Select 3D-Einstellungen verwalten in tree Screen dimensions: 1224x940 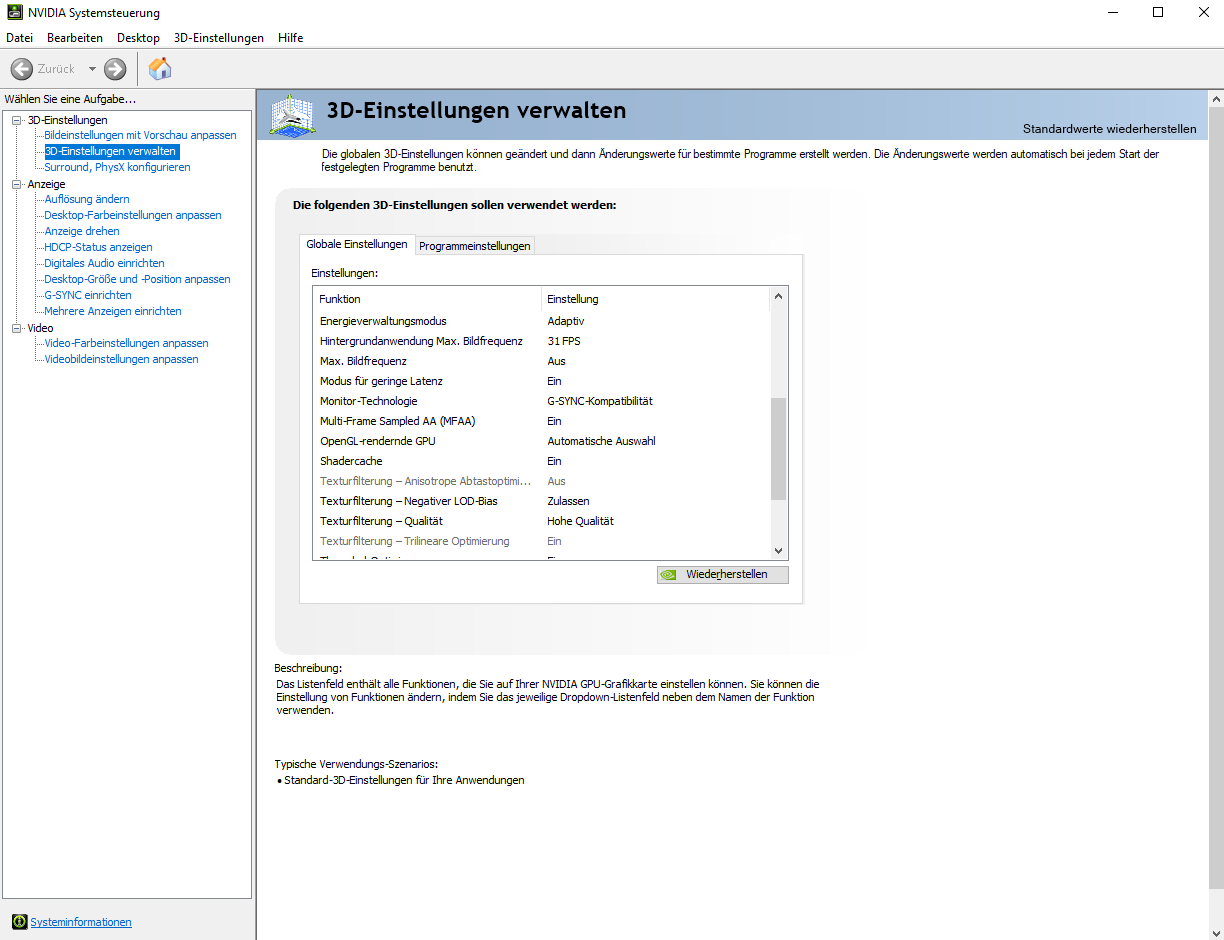(110, 151)
